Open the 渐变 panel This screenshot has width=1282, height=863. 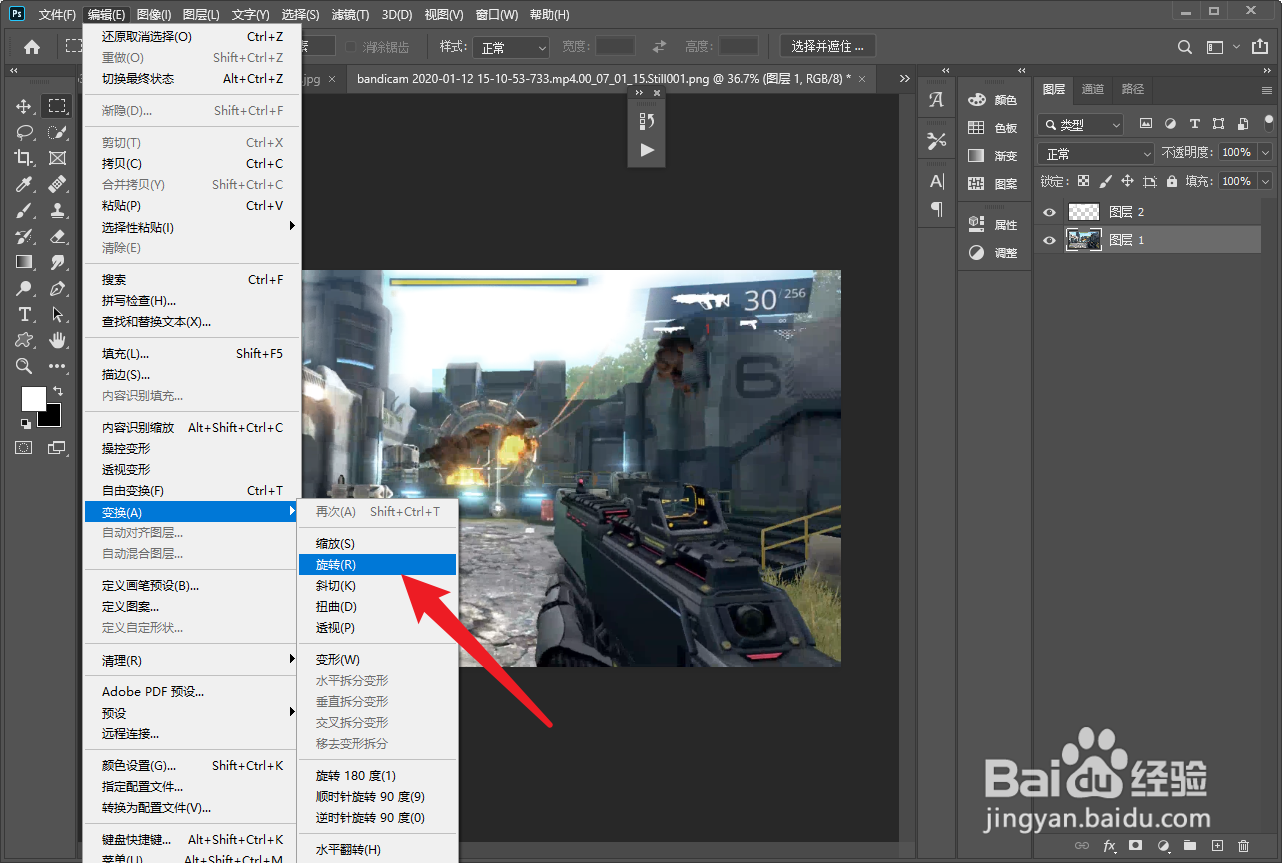pyautogui.click(x=992, y=156)
